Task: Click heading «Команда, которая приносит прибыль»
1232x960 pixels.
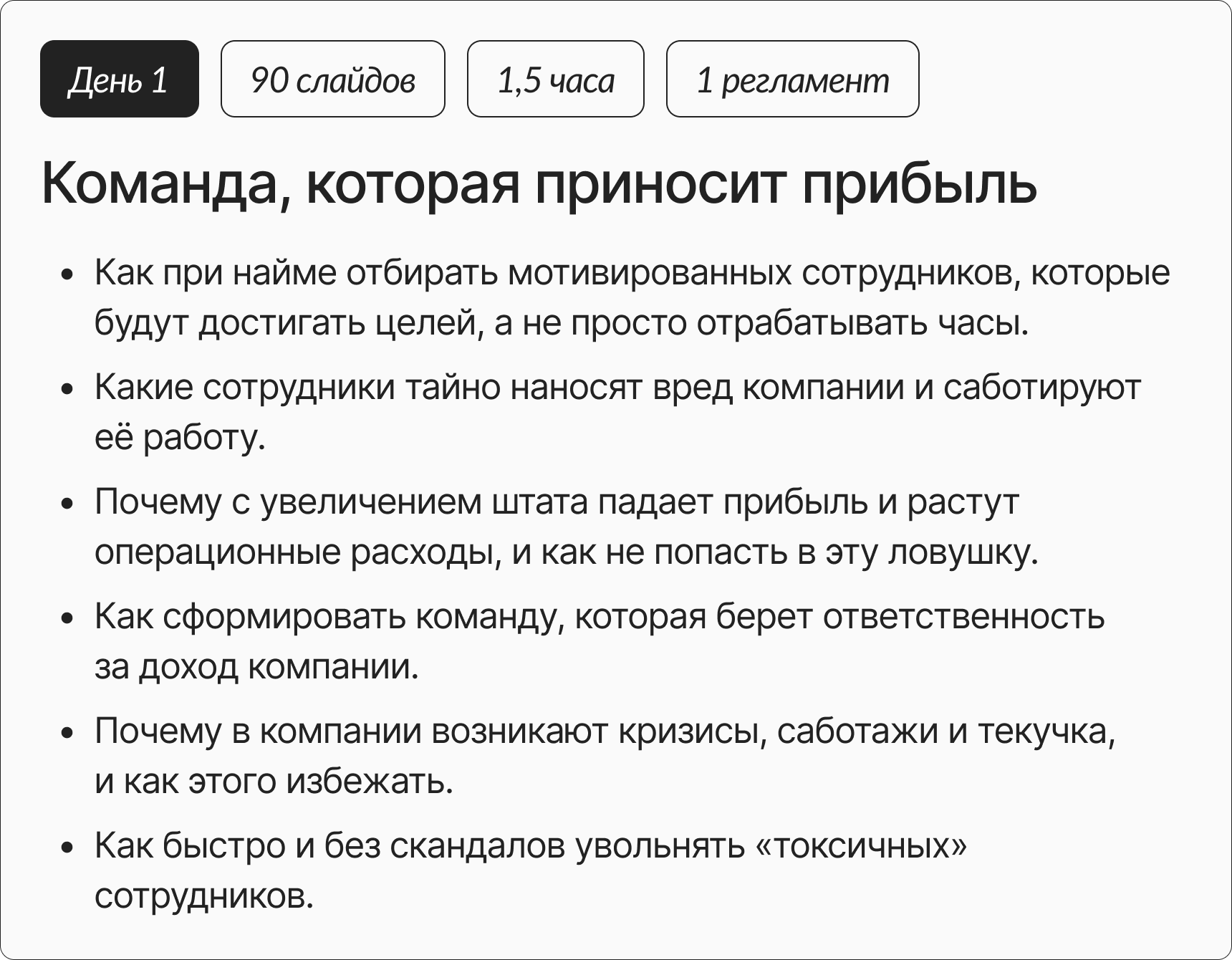Action: point(539,183)
